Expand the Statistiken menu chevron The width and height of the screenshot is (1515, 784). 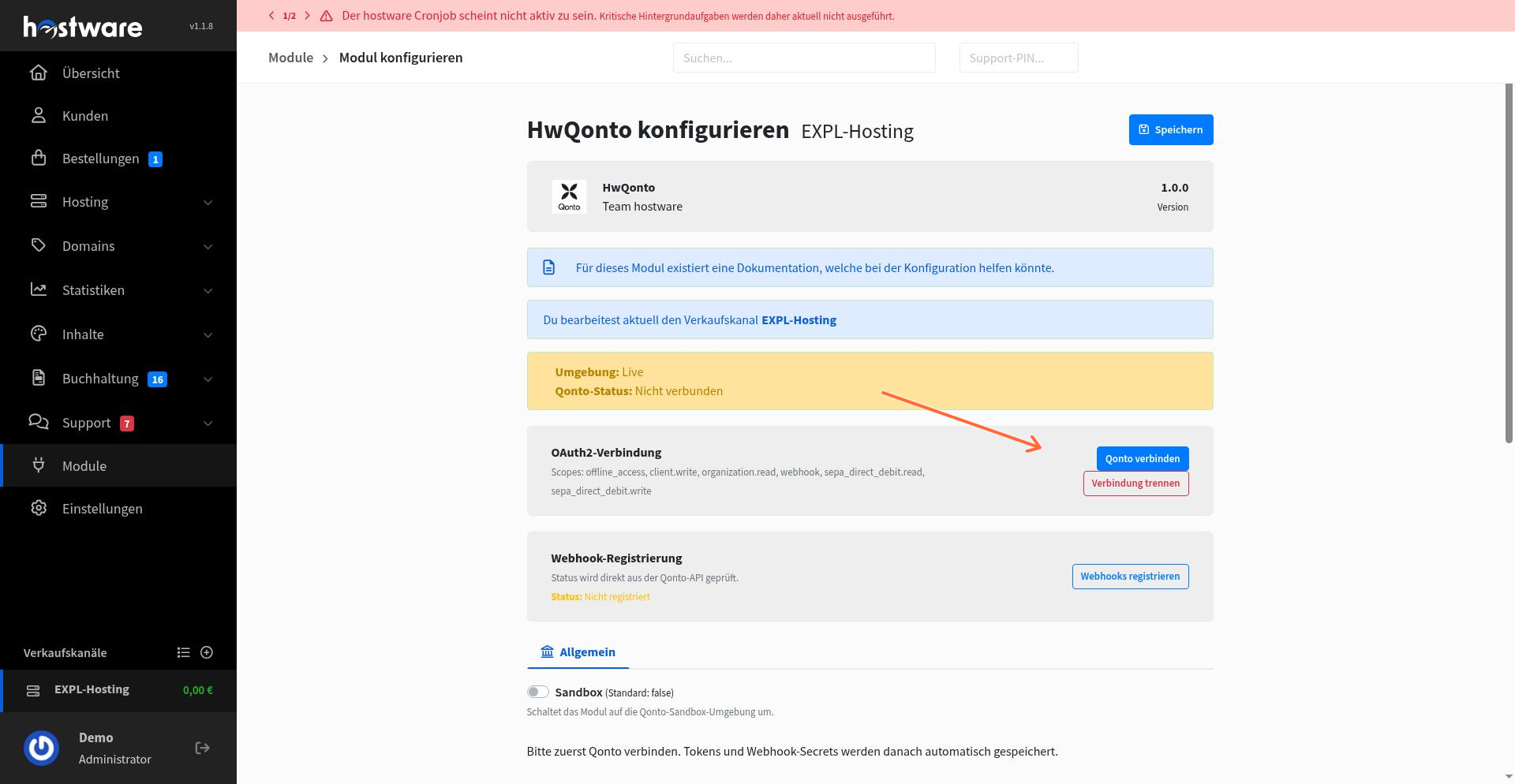click(208, 291)
